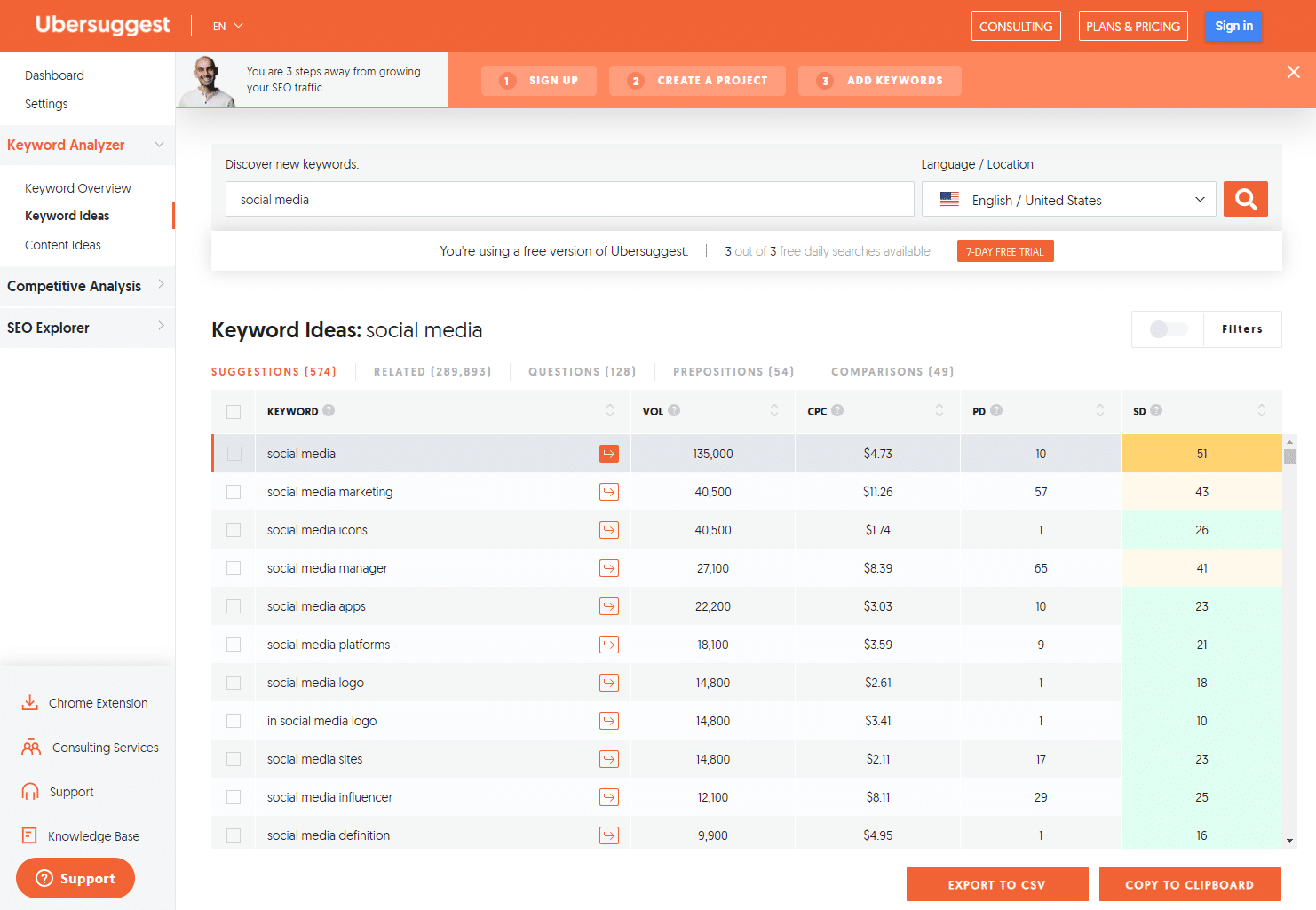Check the box for social media row
Viewport: 1316px width, 910px height.
(234, 454)
